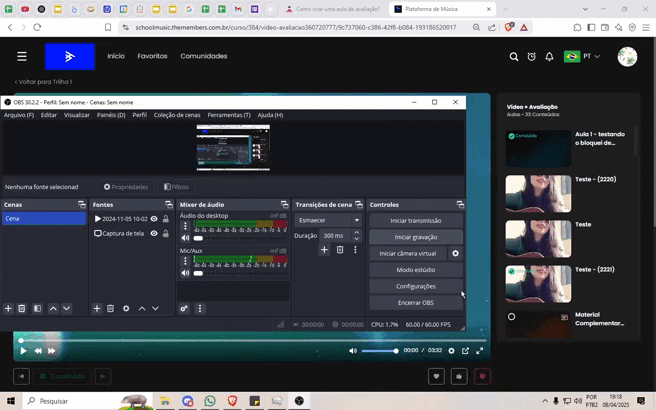Open Mic/Aux three-dot options
The image size is (656, 410).
tap(185, 261)
